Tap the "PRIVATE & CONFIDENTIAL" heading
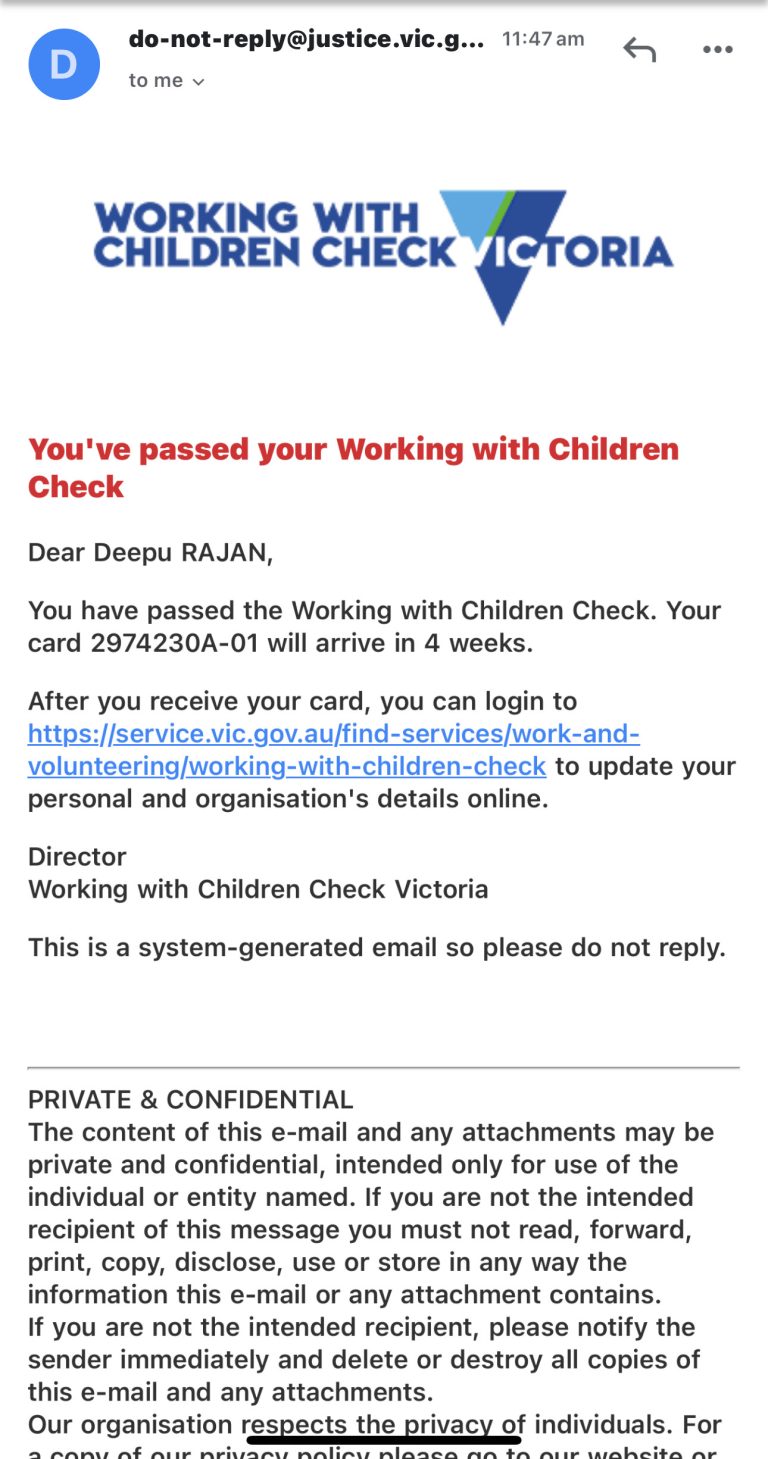The width and height of the screenshot is (768, 1459). pyautogui.click(x=190, y=1100)
